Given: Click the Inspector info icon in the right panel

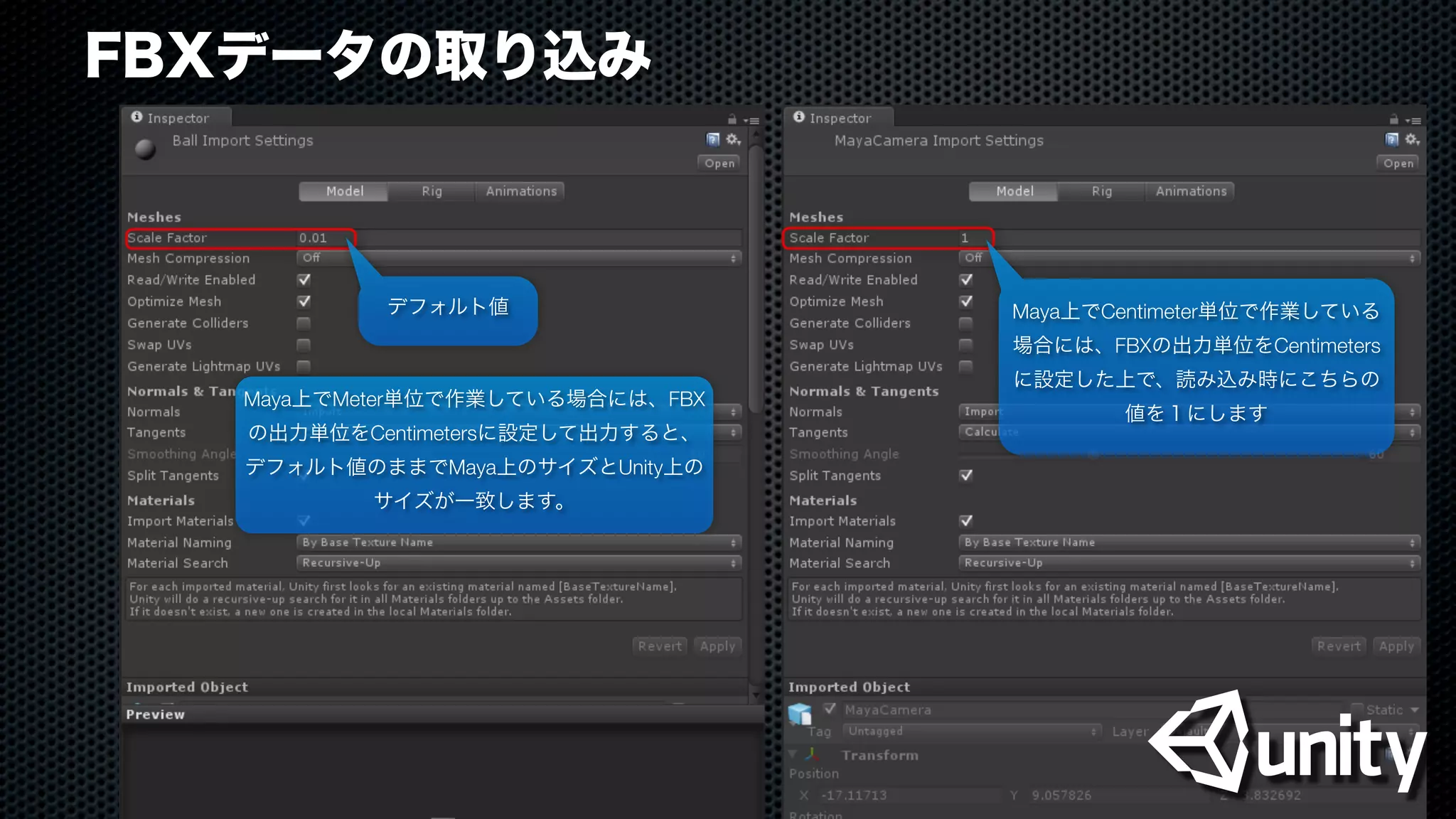Looking at the screenshot, I should click(799, 117).
